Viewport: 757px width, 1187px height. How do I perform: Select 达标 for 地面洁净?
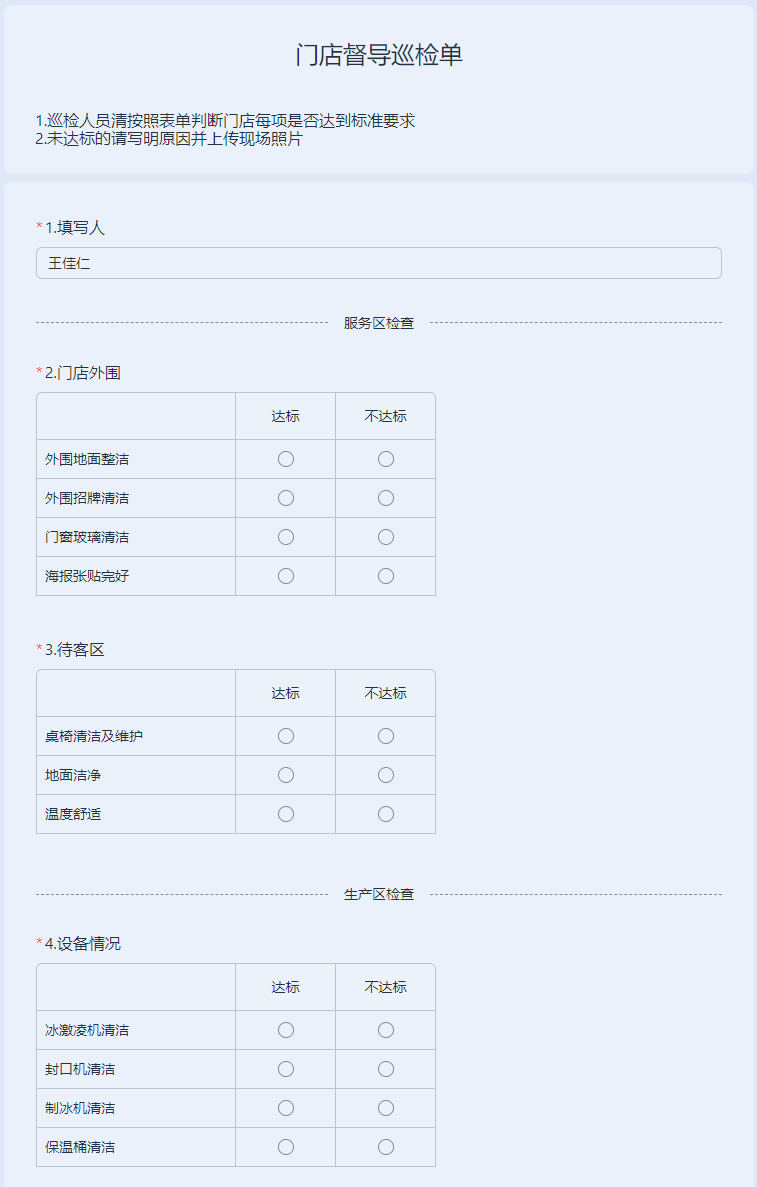point(285,775)
